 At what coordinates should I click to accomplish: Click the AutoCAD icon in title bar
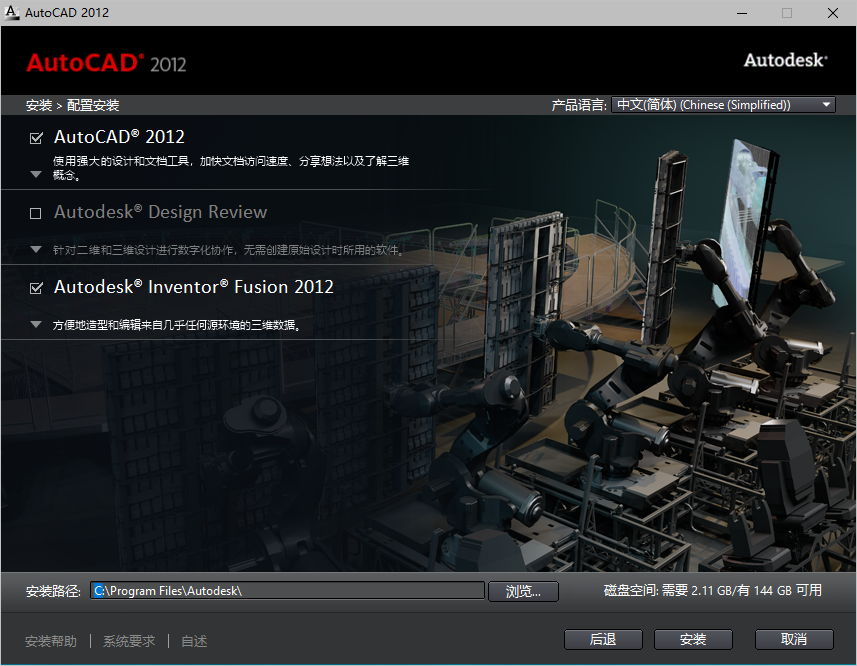point(12,12)
